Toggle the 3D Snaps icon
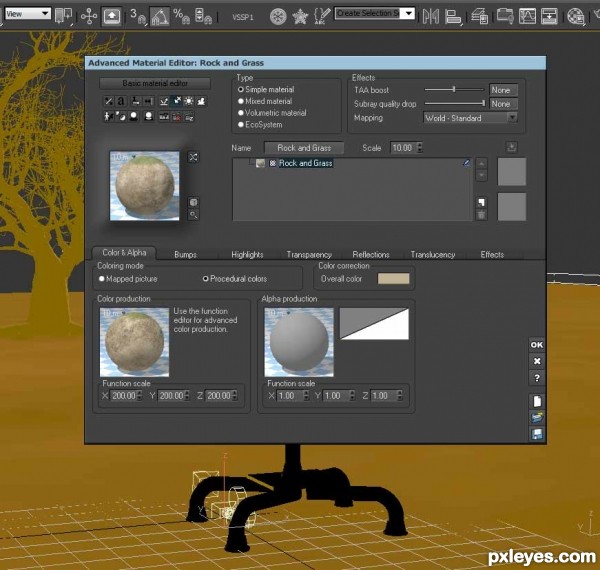The image size is (600, 570). tap(138, 16)
